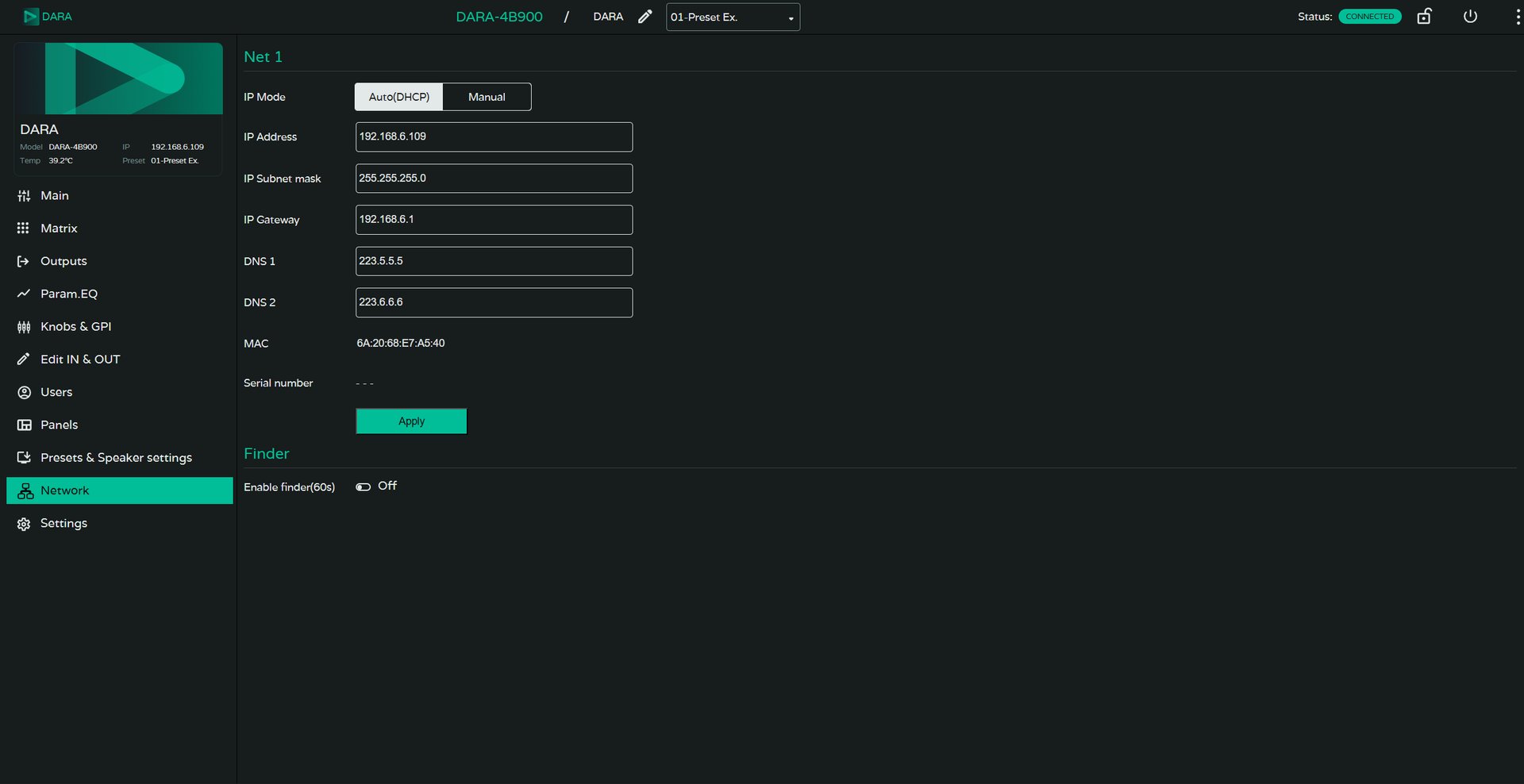
Task: Open the Outputs section
Action: pos(119,261)
